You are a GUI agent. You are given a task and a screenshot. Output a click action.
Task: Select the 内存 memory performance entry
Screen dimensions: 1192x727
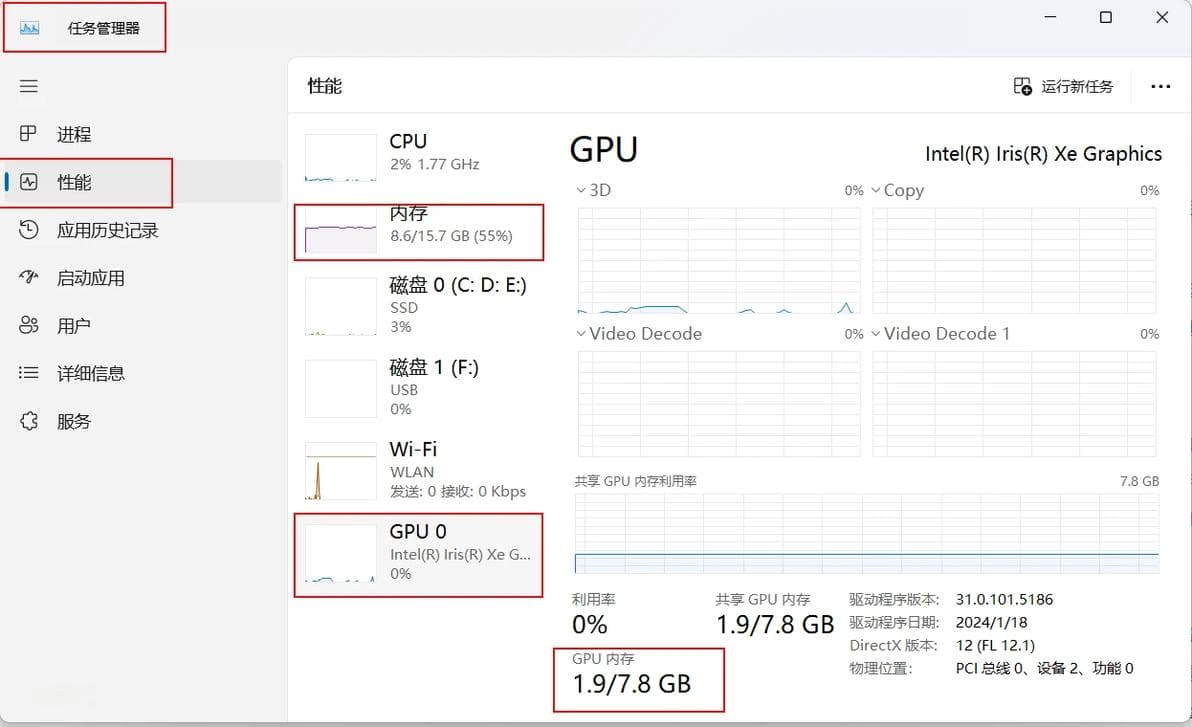pos(420,231)
